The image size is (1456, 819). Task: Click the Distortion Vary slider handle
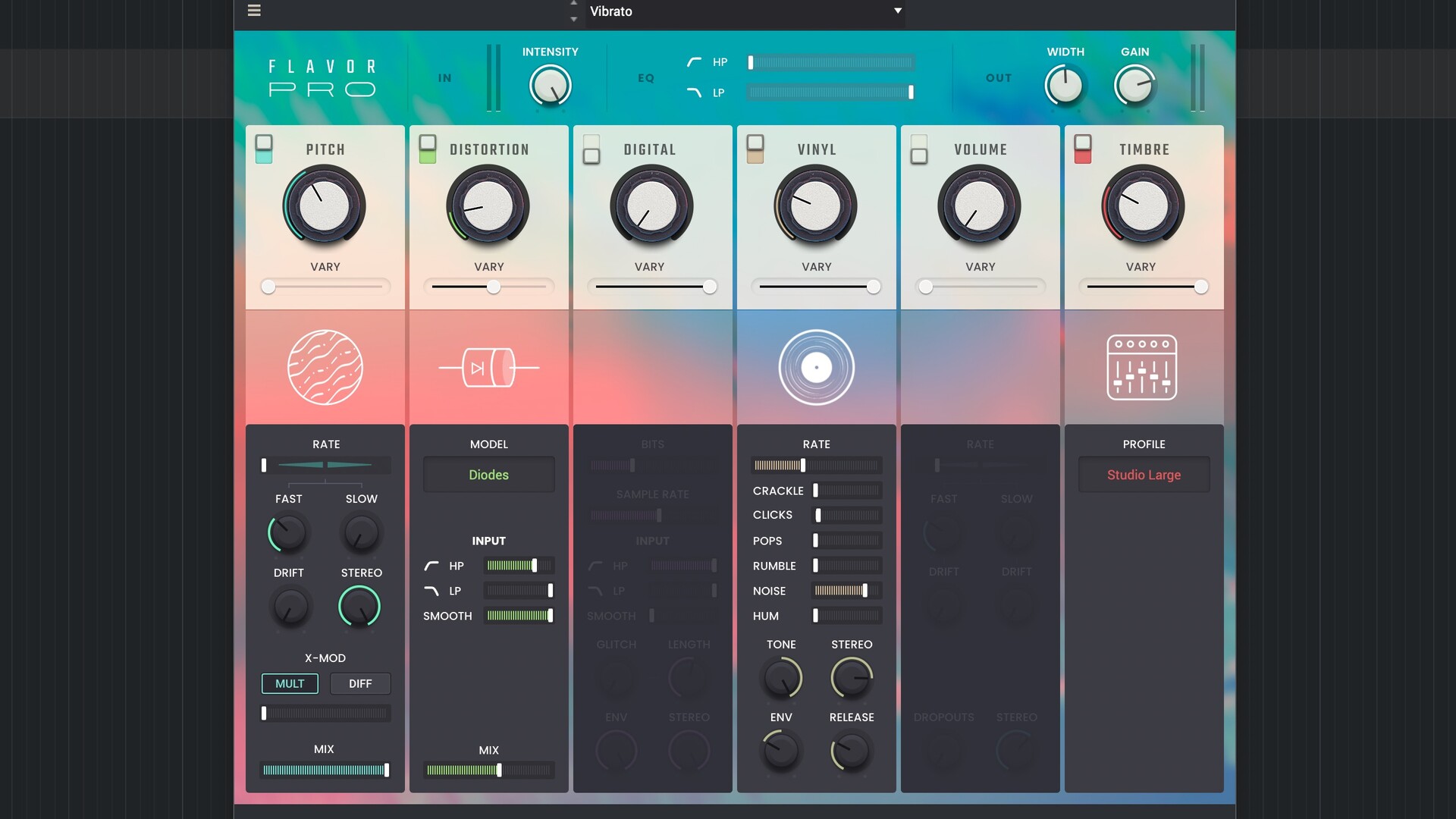coord(494,287)
